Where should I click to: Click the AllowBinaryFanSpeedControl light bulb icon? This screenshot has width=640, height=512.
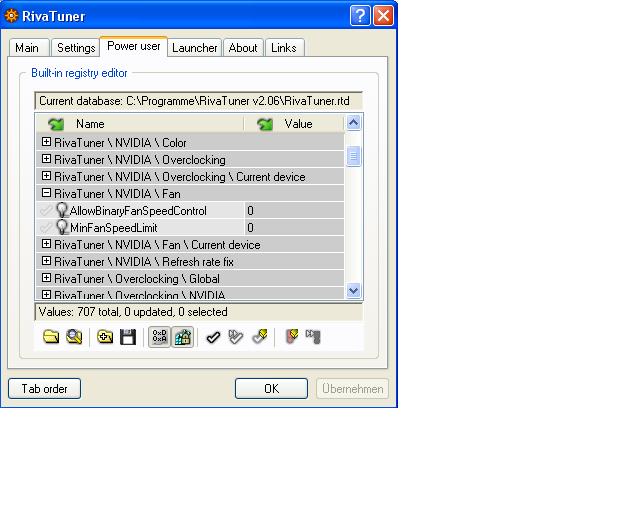pyautogui.click(x=62, y=211)
